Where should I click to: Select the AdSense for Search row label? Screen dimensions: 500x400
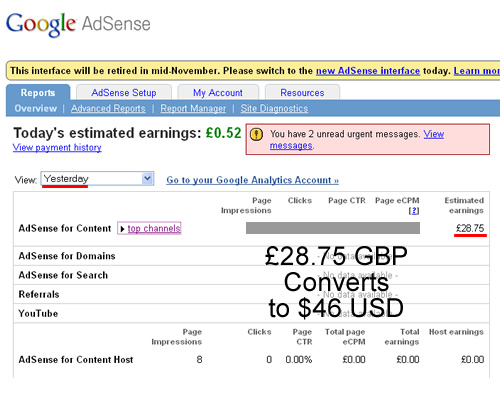click(63, 275)
